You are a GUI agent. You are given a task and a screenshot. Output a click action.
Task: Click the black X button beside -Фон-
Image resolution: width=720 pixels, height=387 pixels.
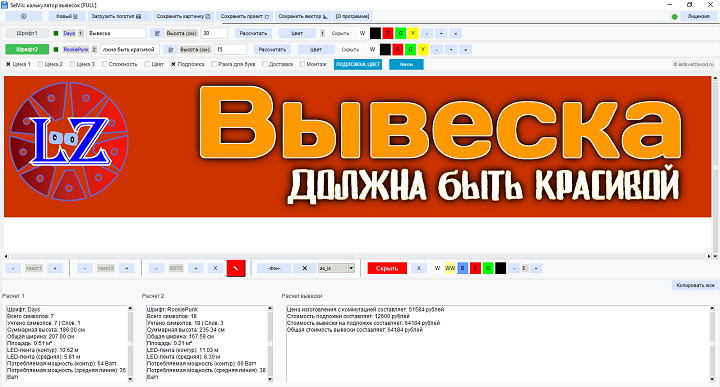tap(304, 268)
